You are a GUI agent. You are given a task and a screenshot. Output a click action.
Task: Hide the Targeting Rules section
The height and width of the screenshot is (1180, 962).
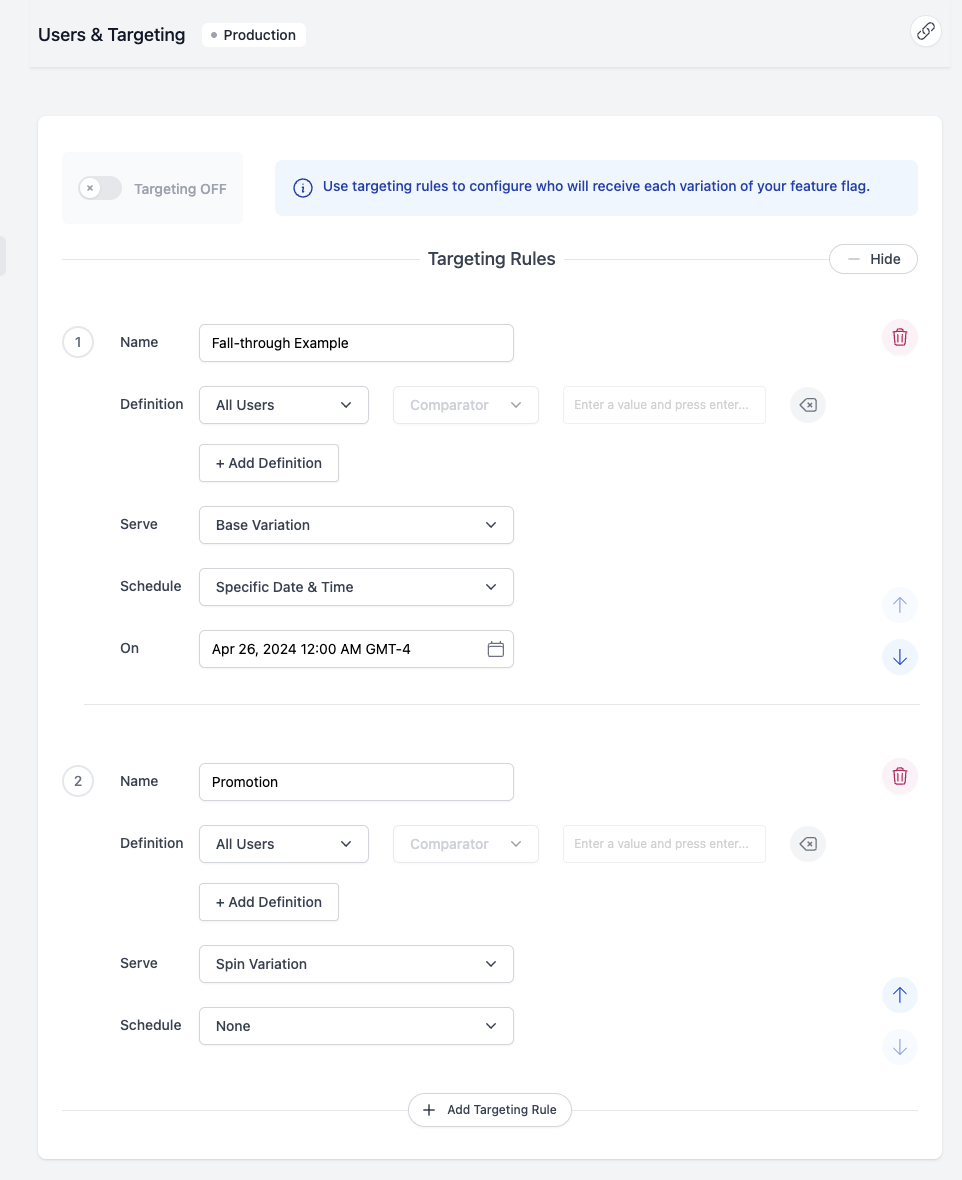[873, 259]
